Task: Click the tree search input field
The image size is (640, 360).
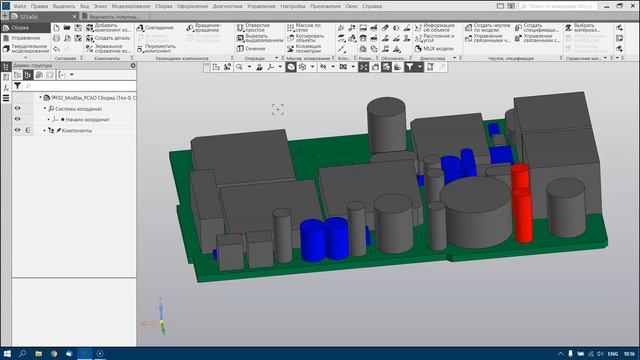Action: click(80, 86)
